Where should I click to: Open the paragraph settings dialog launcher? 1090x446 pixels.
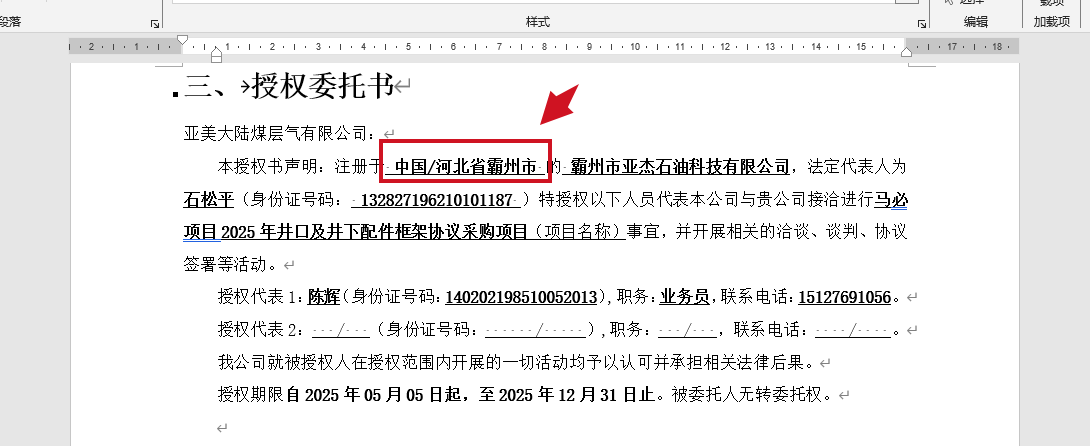click(154, 24)
